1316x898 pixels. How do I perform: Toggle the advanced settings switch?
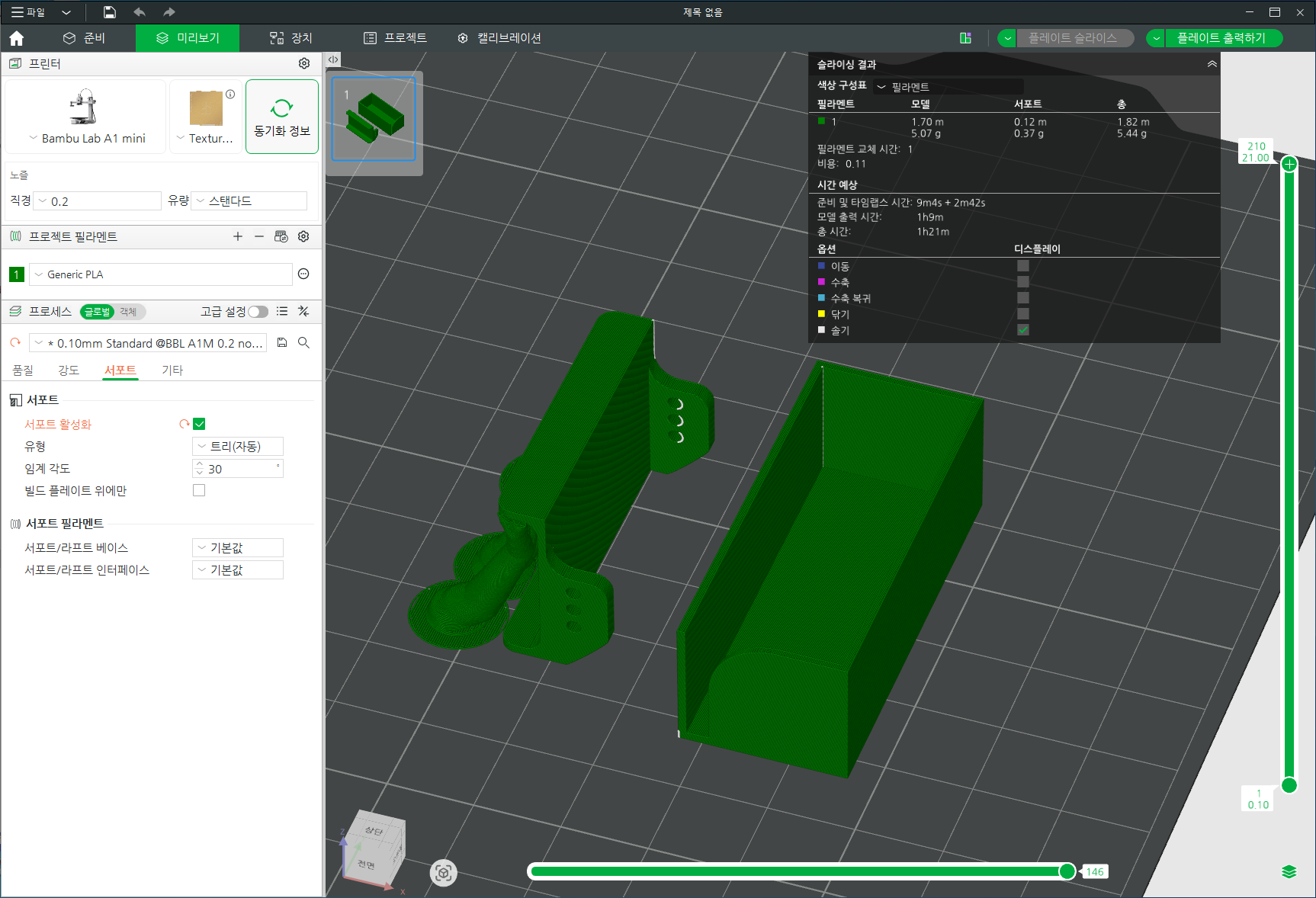pos(258,311)
